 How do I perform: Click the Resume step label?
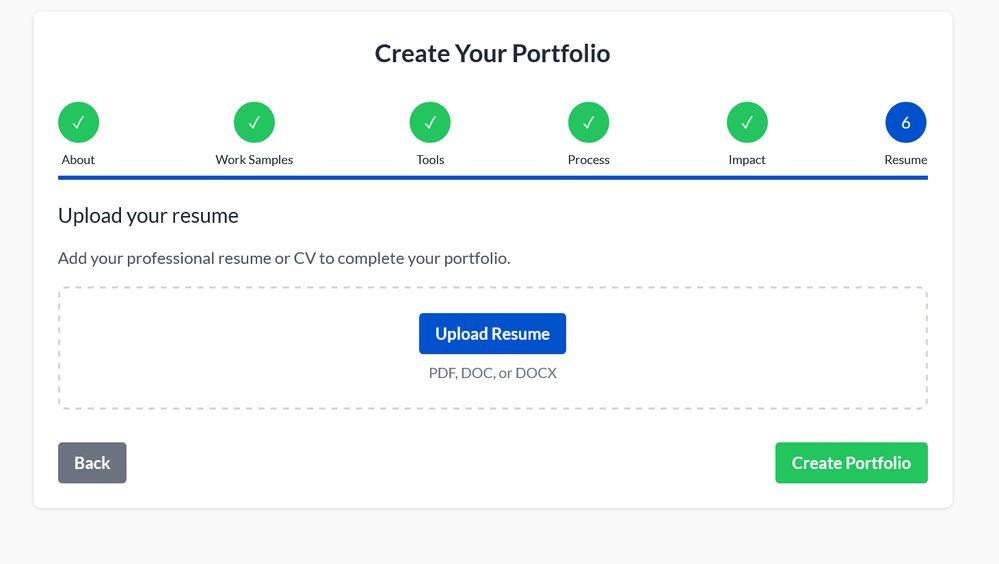click(905, 160)
